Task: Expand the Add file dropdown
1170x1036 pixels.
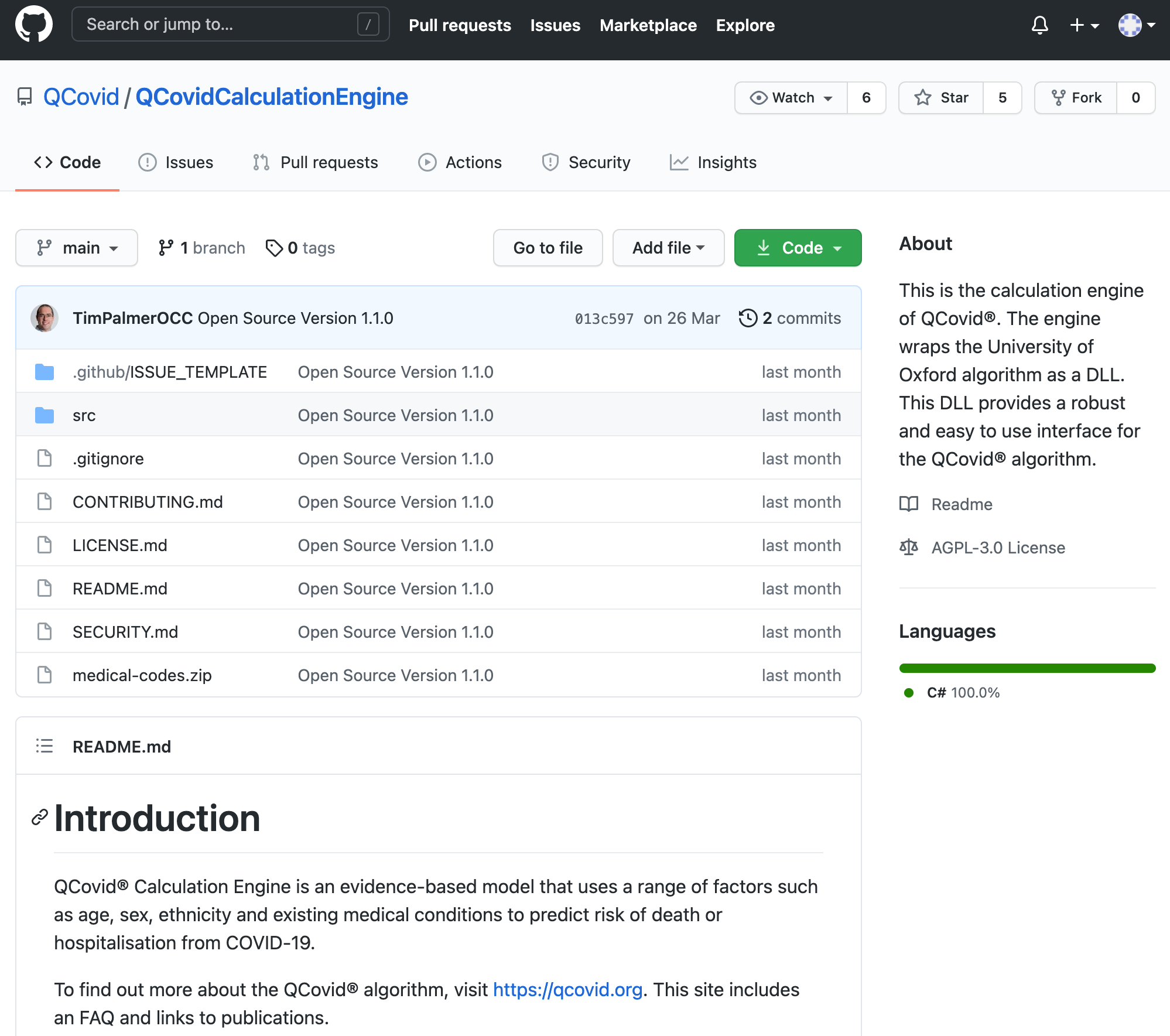Action: coord(668,248)
